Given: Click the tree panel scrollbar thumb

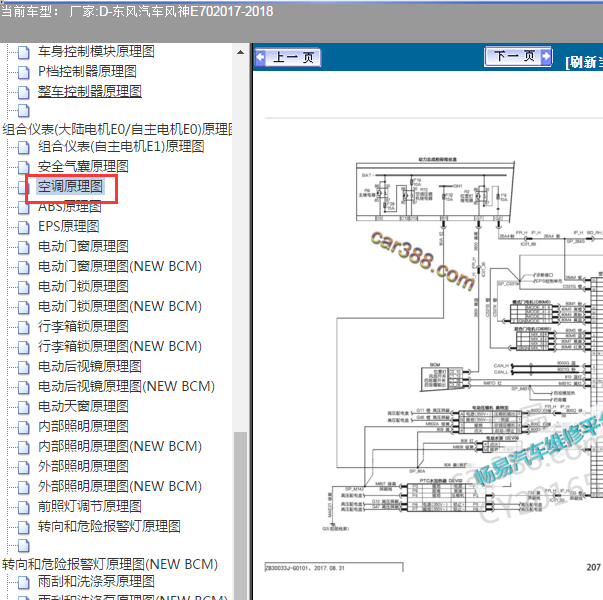Looking at the screenshot, I should (x=241, y=515).
